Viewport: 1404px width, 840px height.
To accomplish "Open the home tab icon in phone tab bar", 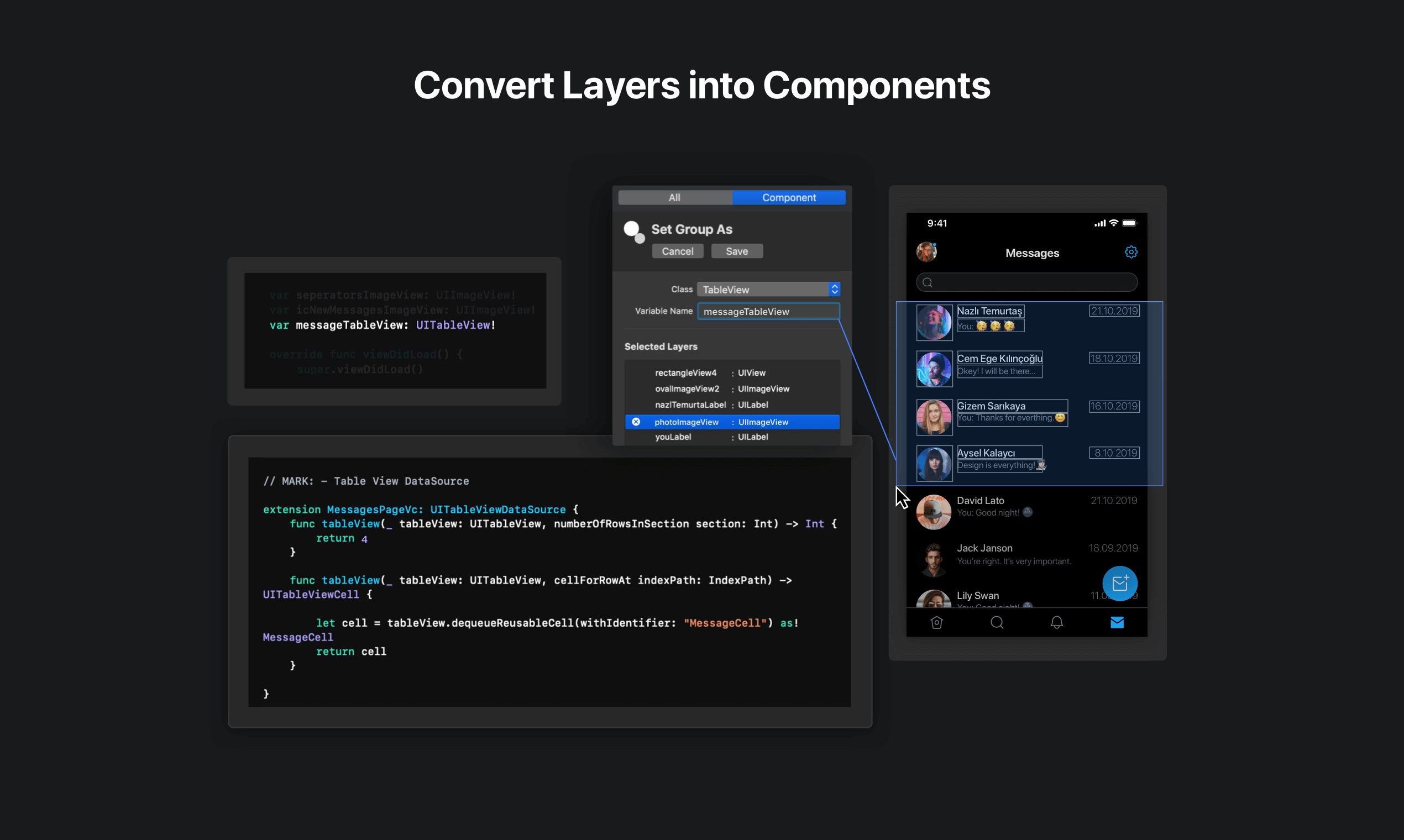I will point(936,623).
